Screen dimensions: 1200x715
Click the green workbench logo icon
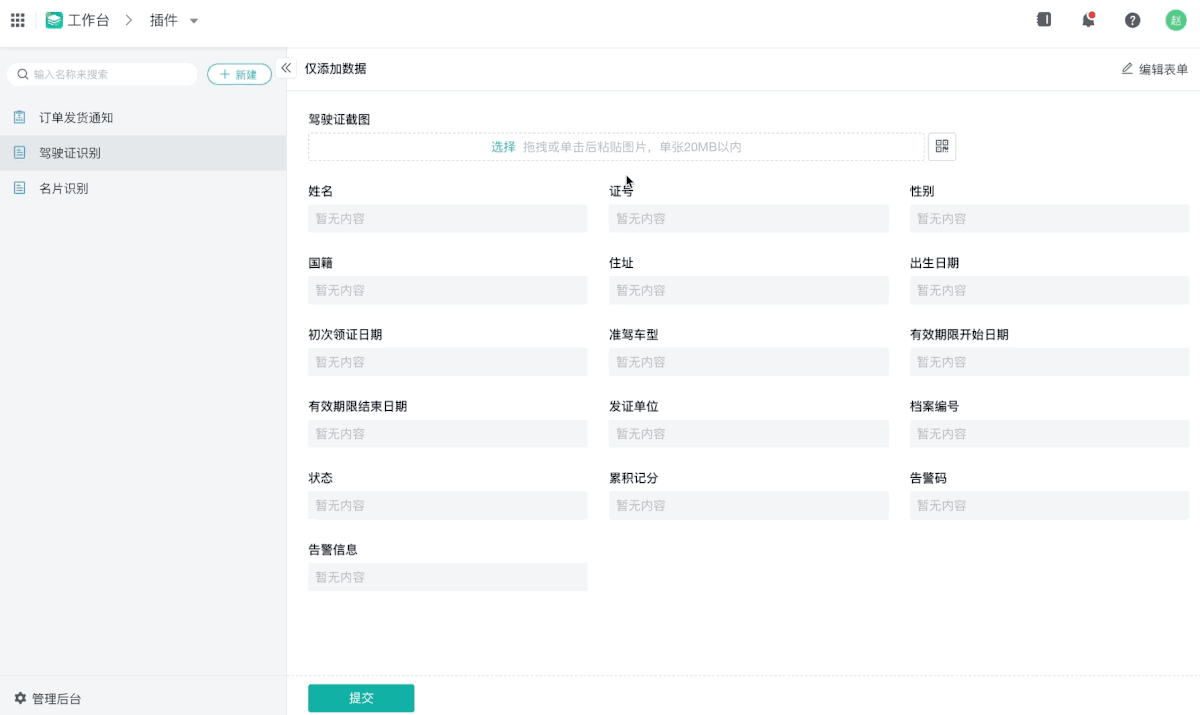(54, 20)
